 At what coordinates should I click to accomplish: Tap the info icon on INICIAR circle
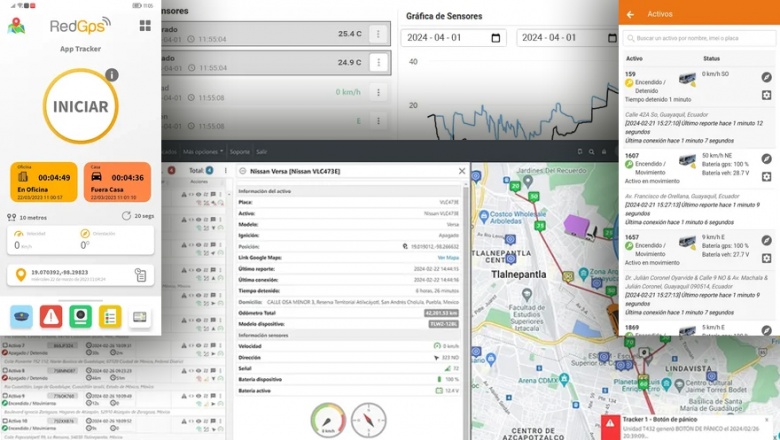112,75
